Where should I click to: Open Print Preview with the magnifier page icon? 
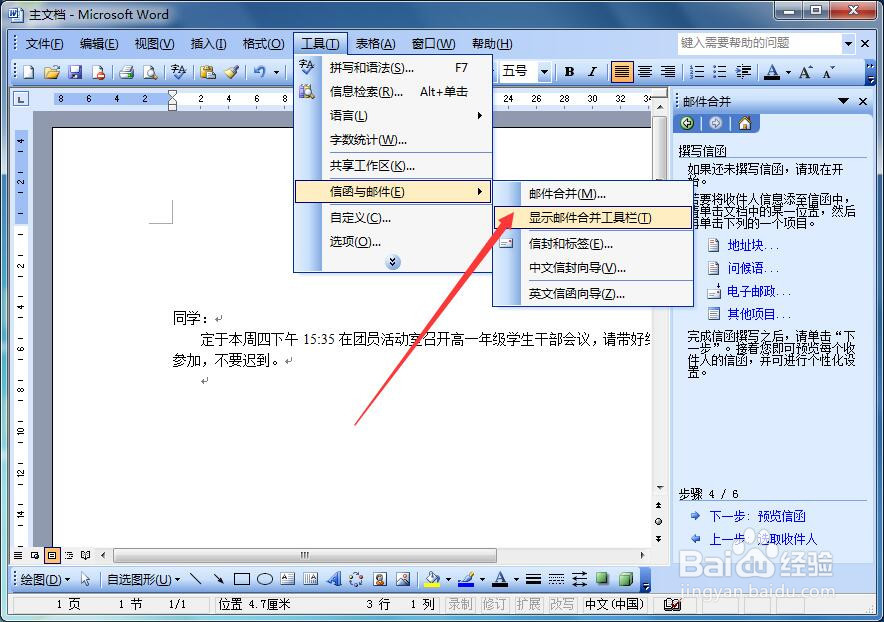point(150,72)
